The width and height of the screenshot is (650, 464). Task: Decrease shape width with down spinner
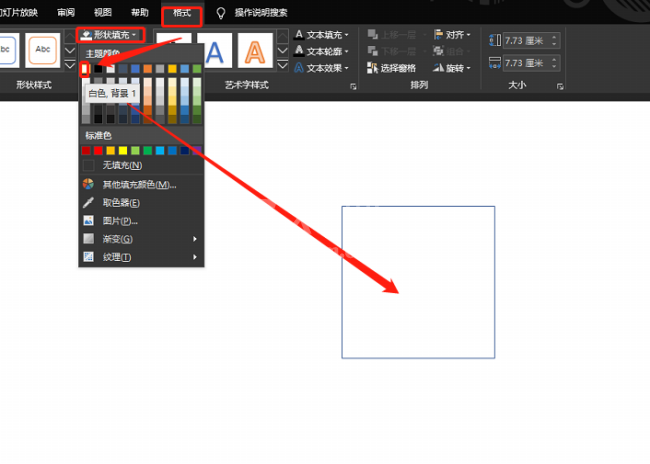point(555,67)
